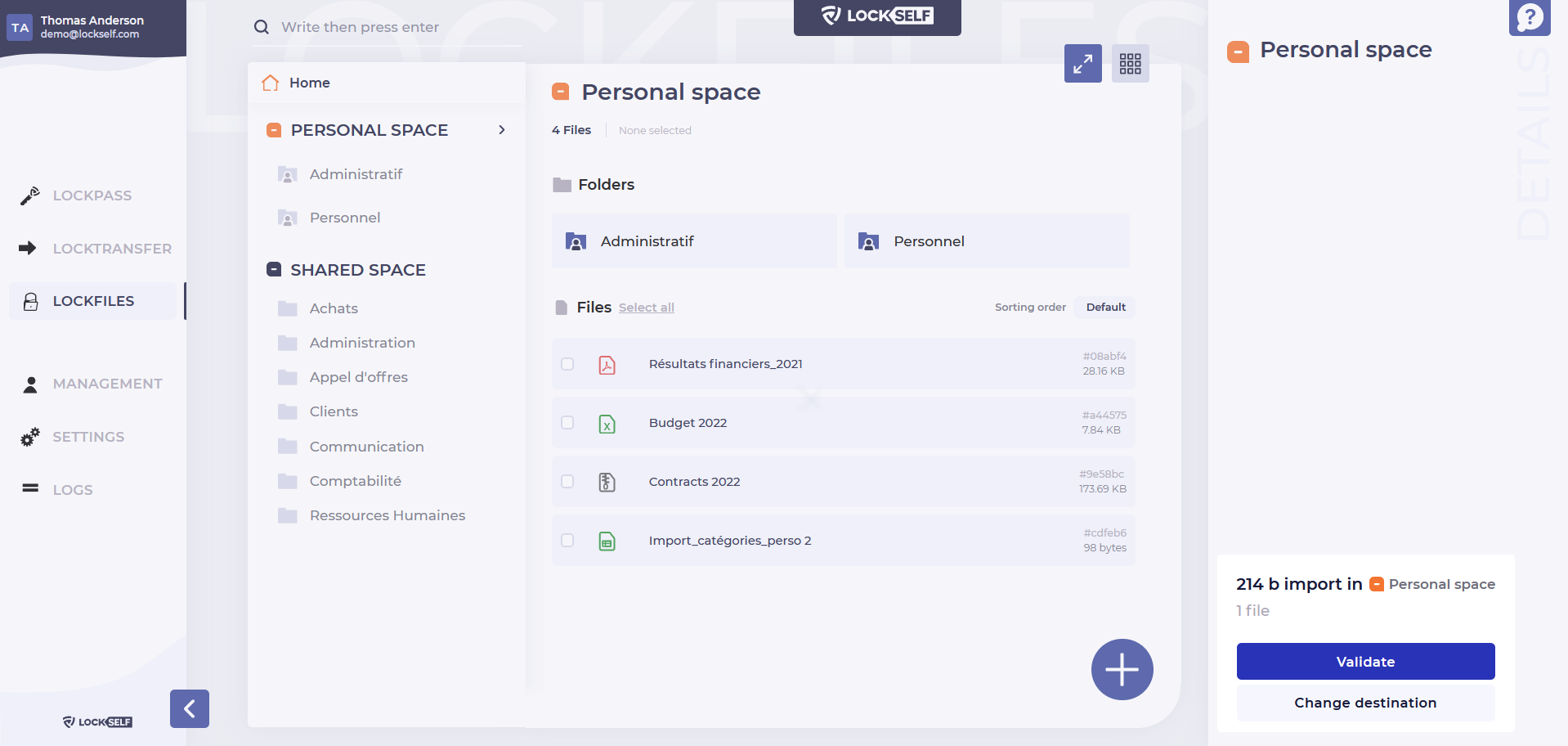Viewport: 1568px width, 746px height.
Task: Click Personal space link in import panel
Action: 1441,584
